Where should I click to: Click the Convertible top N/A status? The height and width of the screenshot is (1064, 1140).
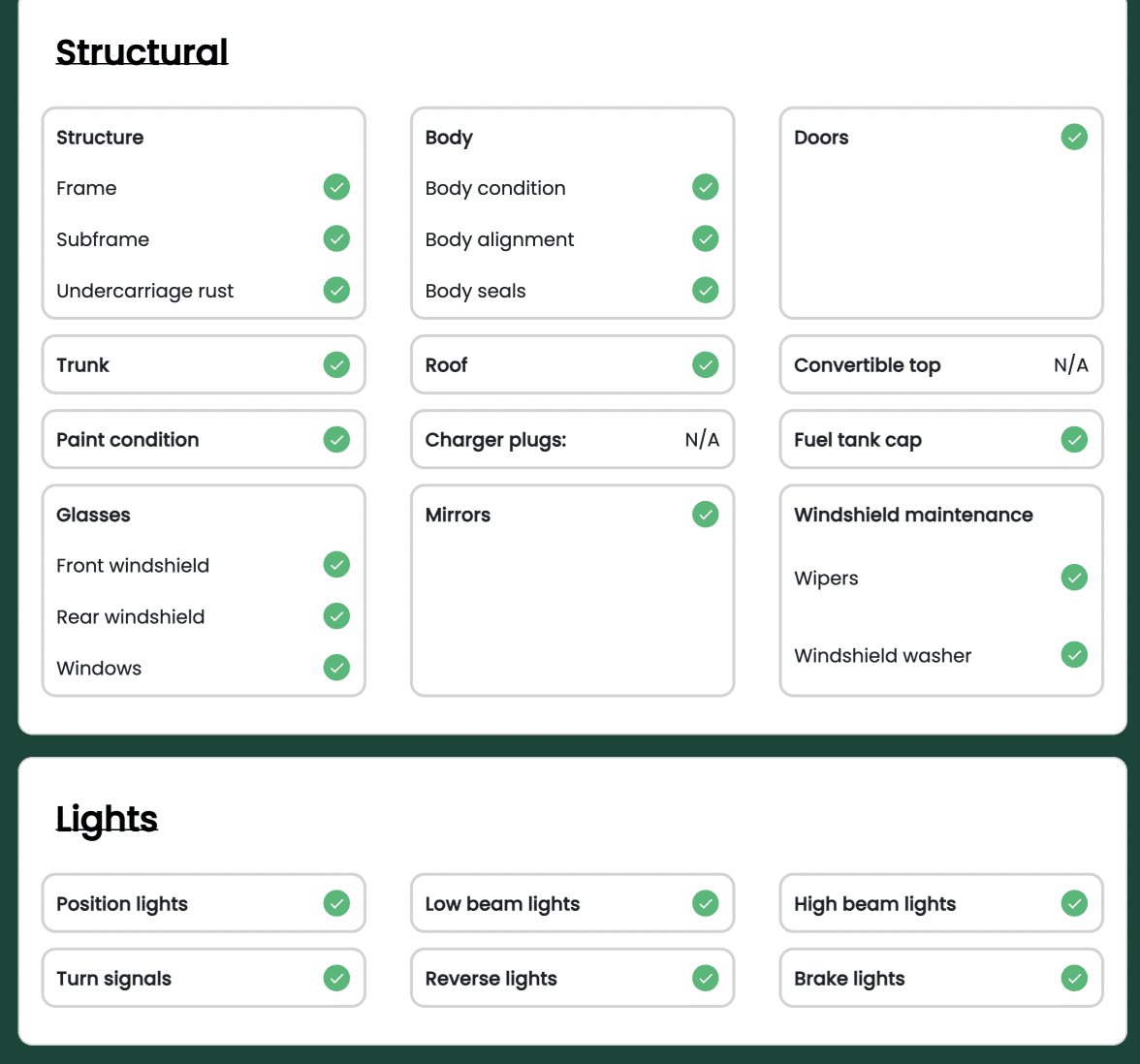tap(1071, 365)
